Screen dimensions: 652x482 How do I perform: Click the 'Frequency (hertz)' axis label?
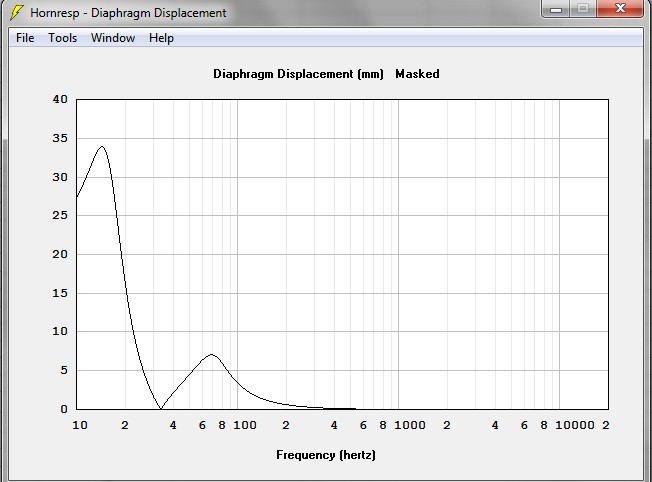pos(326,455)
